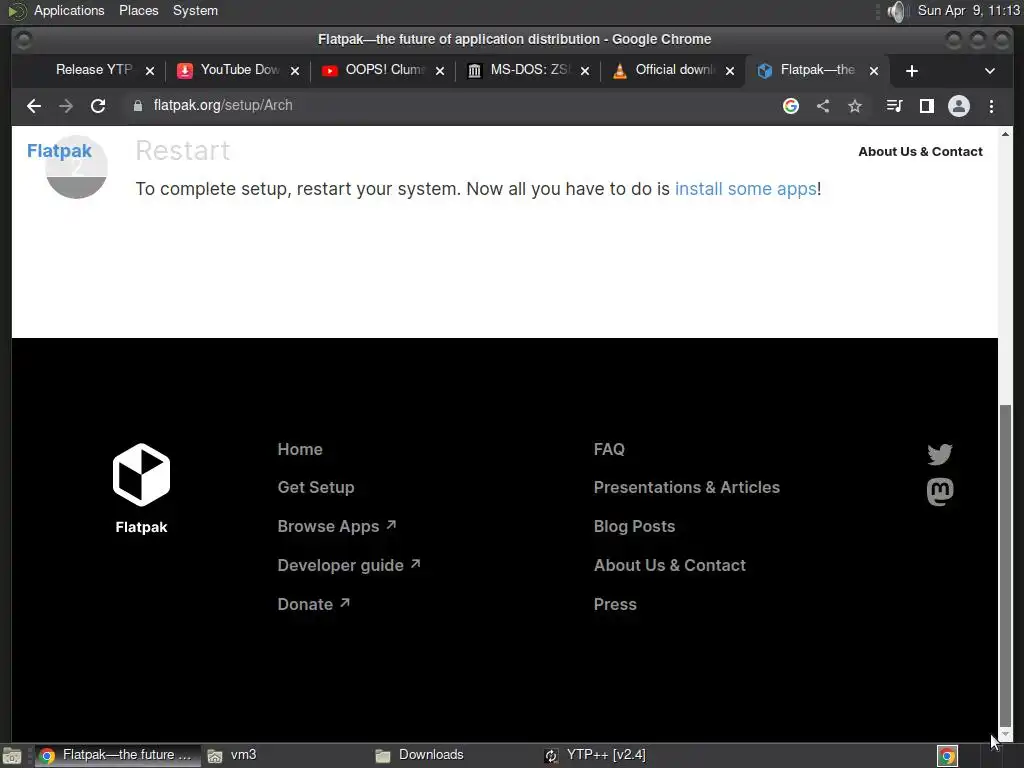The image size is (1024, 768).
Task: Switch to the OOPS! Clums tab
Action: [383, 70]
